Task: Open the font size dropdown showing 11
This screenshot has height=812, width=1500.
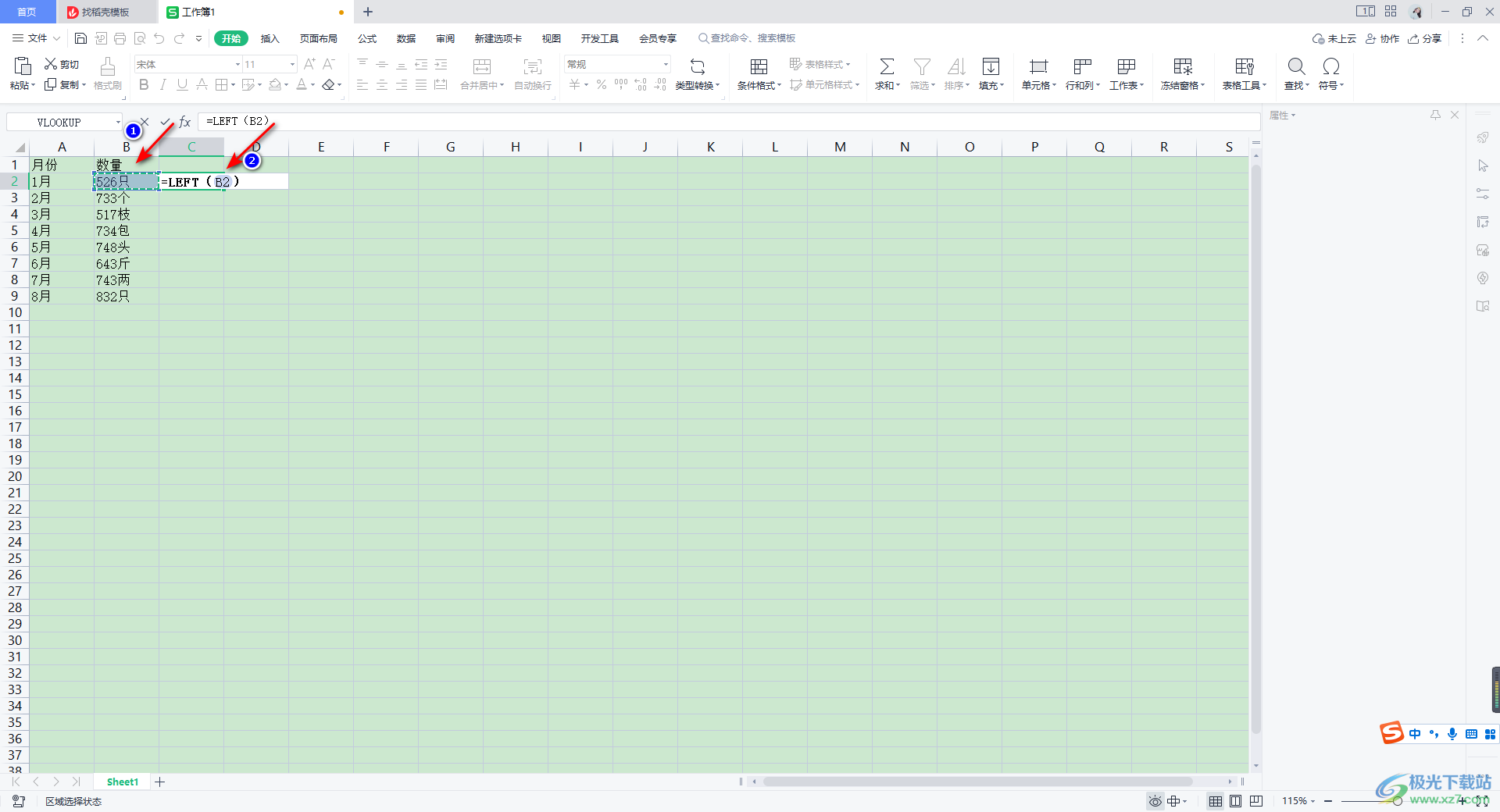Action: (x=292, y=64)
